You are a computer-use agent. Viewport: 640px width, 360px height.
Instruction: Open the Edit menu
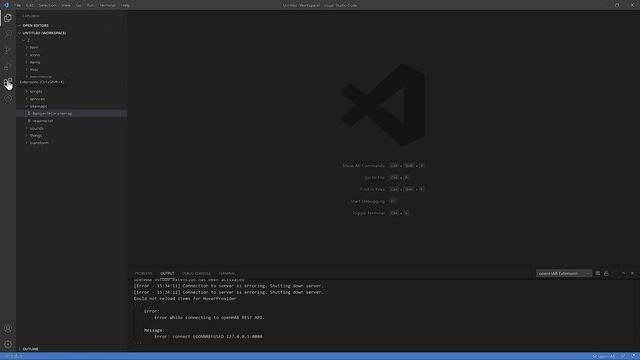30,5
